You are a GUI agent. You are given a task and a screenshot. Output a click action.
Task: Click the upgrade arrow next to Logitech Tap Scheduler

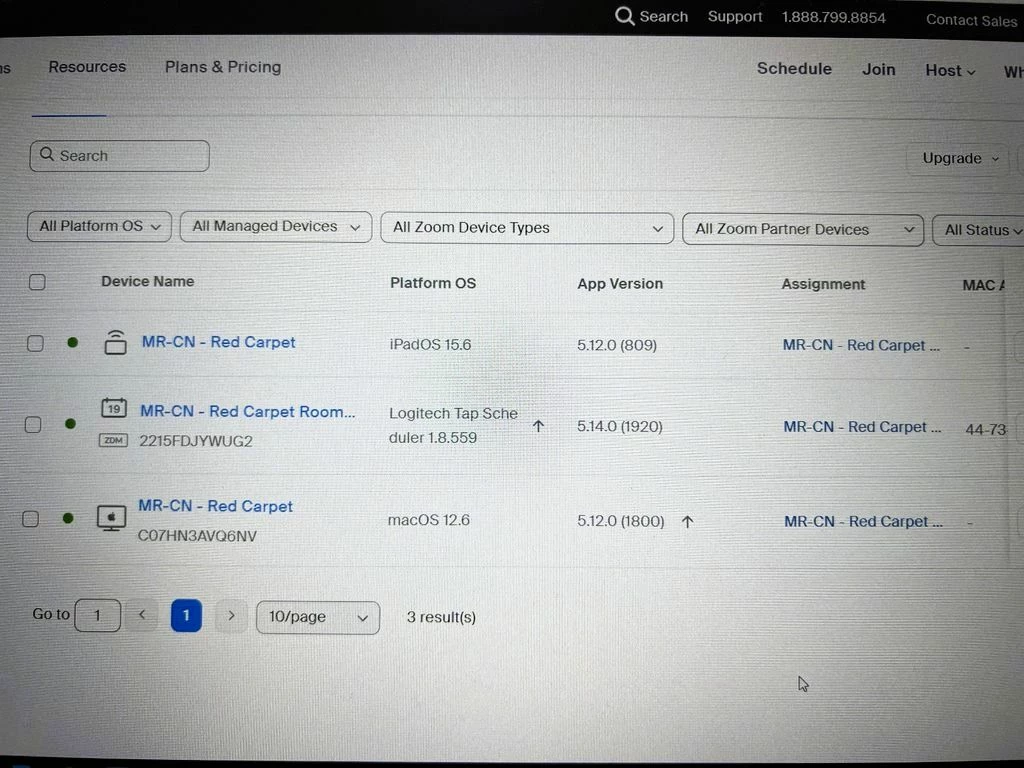(x=538, y=426)
